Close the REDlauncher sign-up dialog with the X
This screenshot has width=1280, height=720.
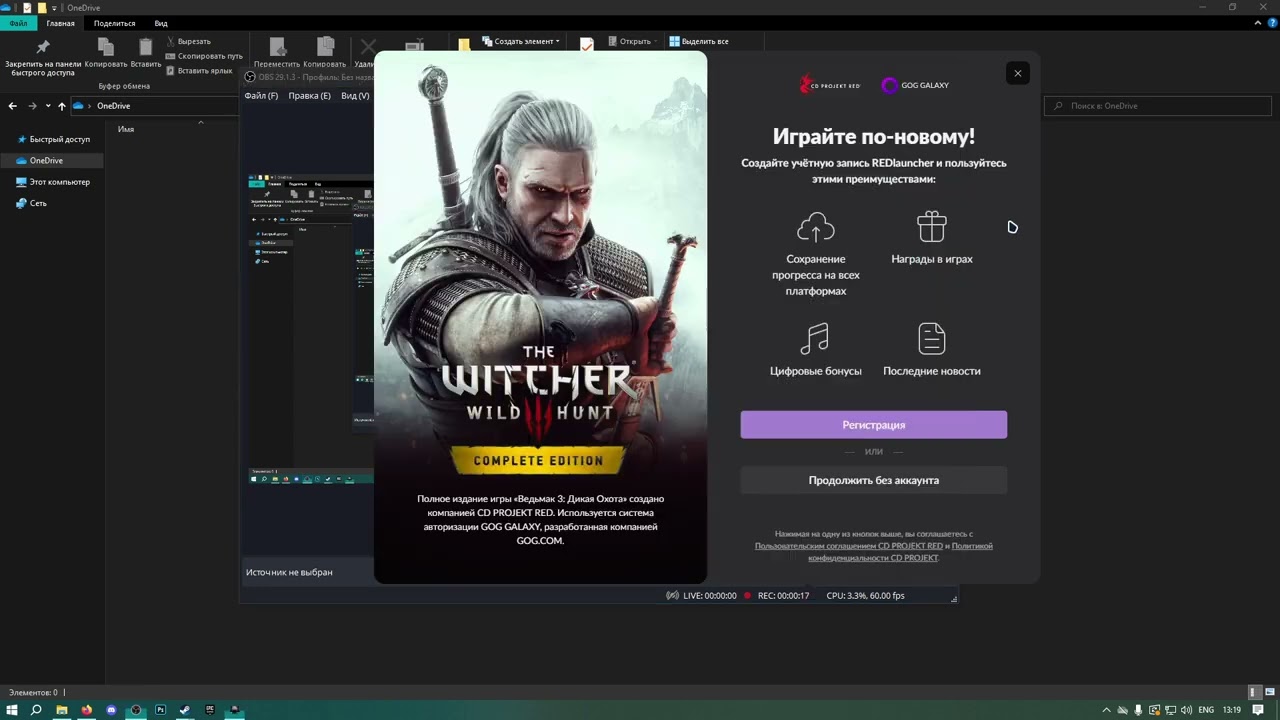point(1017,73)
